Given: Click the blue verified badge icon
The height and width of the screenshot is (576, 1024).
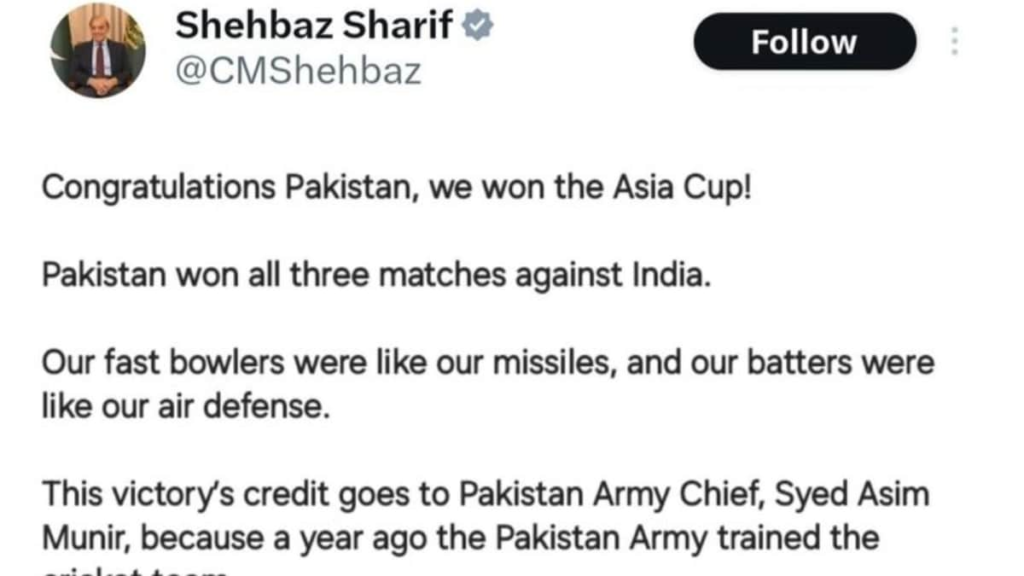Looking at the screenshot, I should (x=480, y=27).
